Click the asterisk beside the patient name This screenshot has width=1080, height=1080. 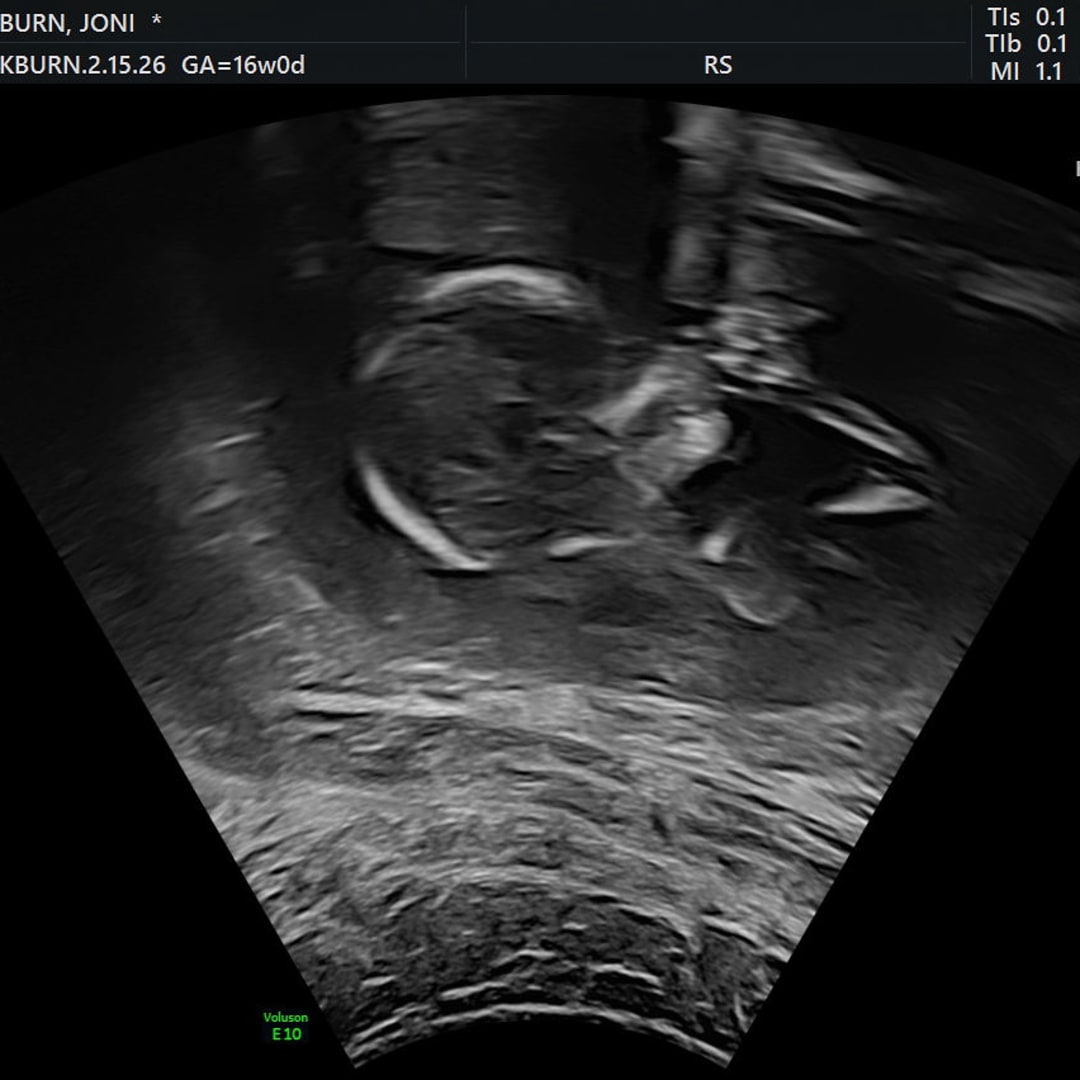pos(156,23)
